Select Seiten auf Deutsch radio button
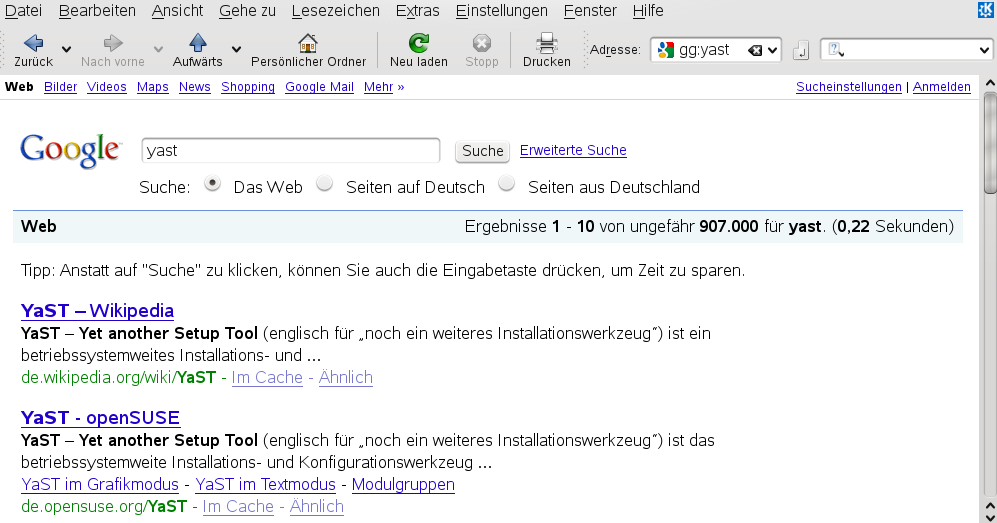This screenshot has height=523, width=997. [325, 184]
